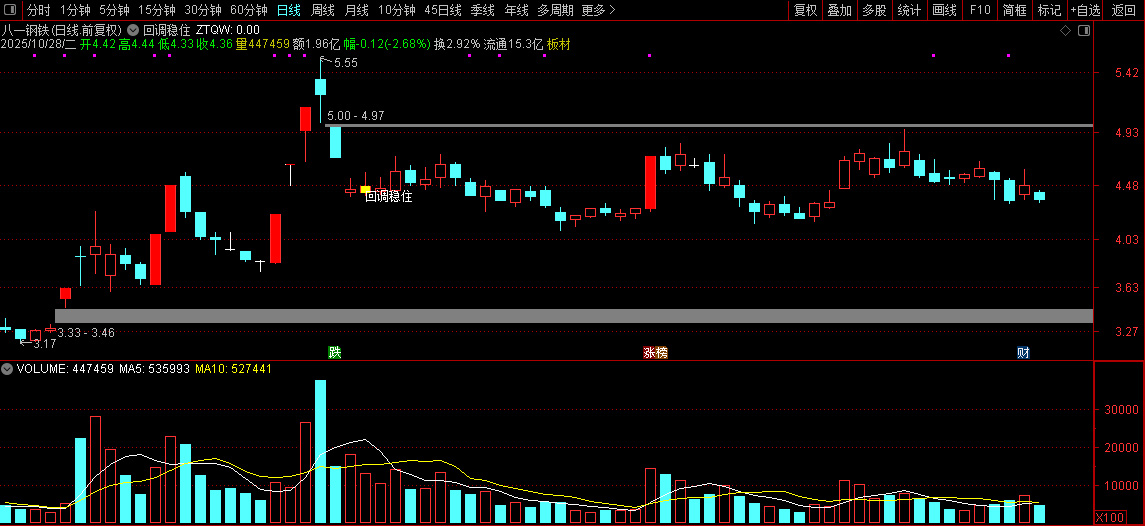This screenshot has height=526, width=1145.
Task: Expand the 更多 periods menu
Action: (x=599, y=10)
